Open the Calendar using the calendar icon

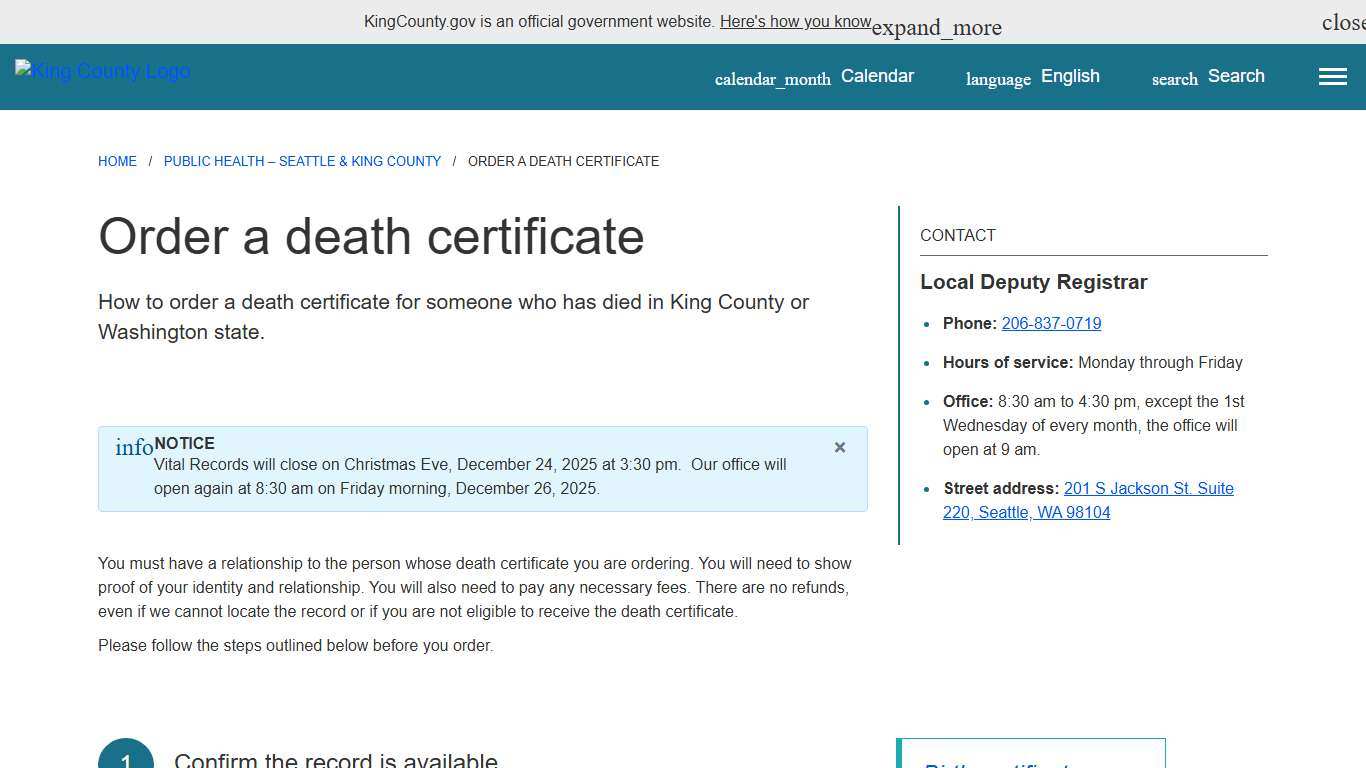coord(772,77)
